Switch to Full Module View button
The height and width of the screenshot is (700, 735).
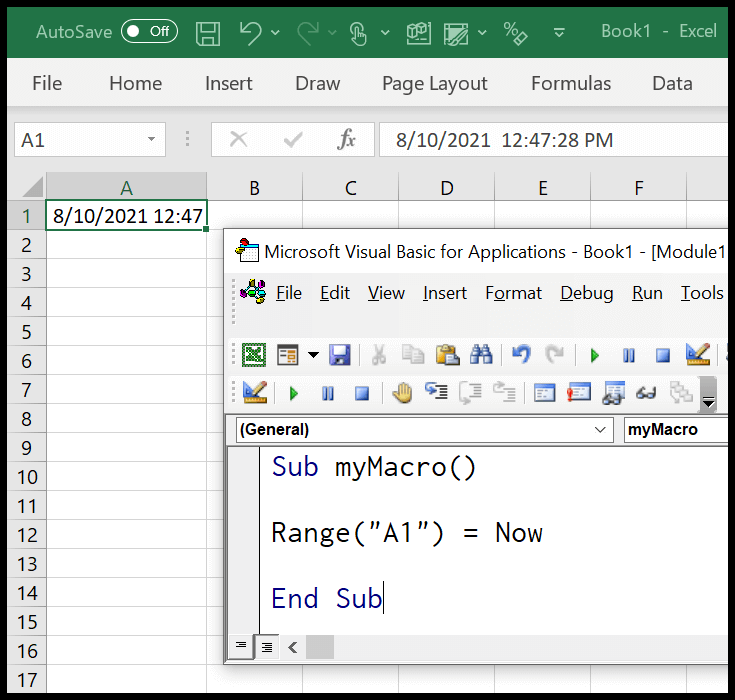tap(267, 647)
